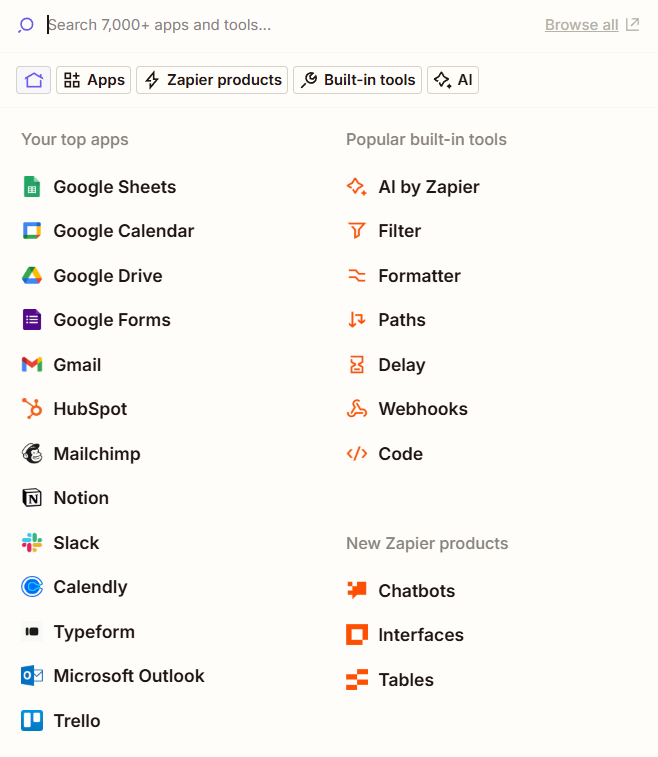
Task: Click the Delay hourglass icon
Action: click(357, 364)
